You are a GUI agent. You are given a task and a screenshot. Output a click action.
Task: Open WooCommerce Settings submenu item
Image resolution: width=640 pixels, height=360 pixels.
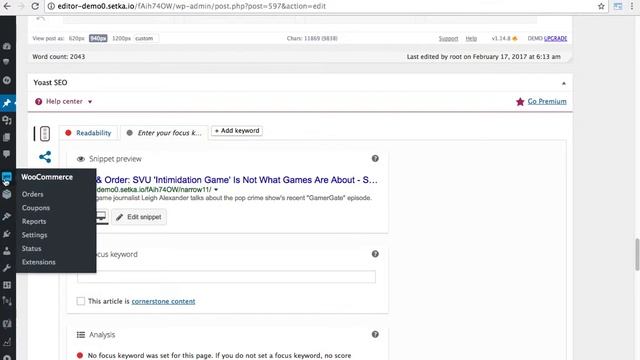(35, 235)
